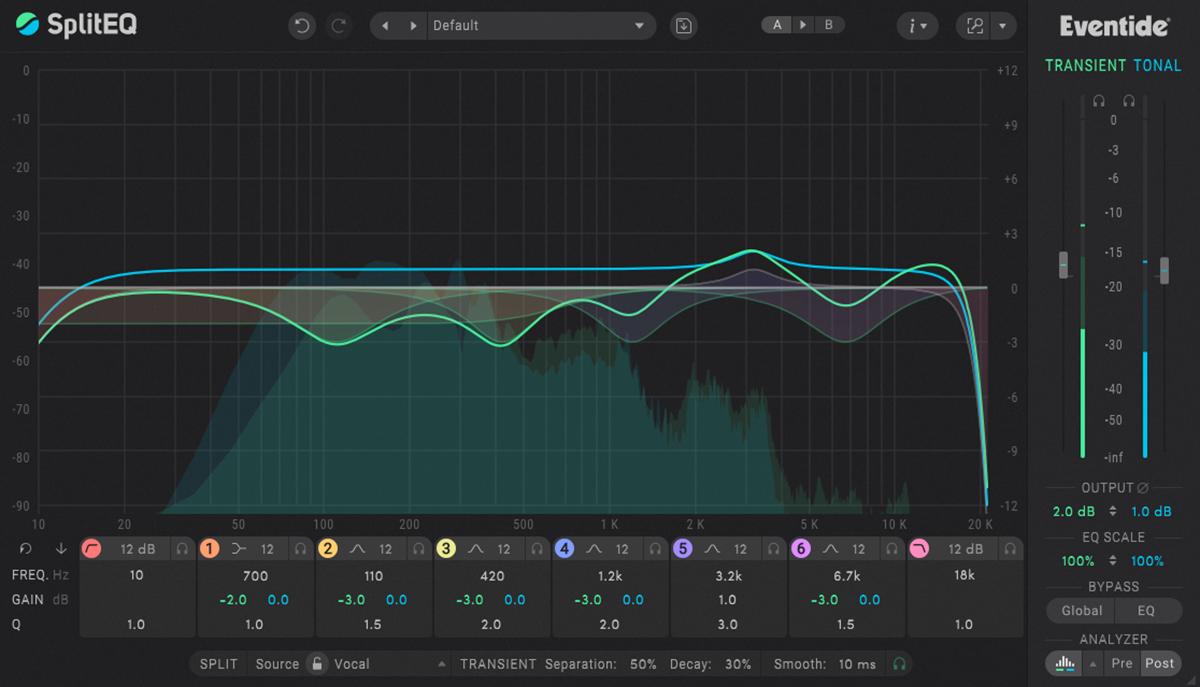Open low-pass slope 12 dB menu
Image resolution: width=1200 pixels, height=687 pixels.
[965, 549]
